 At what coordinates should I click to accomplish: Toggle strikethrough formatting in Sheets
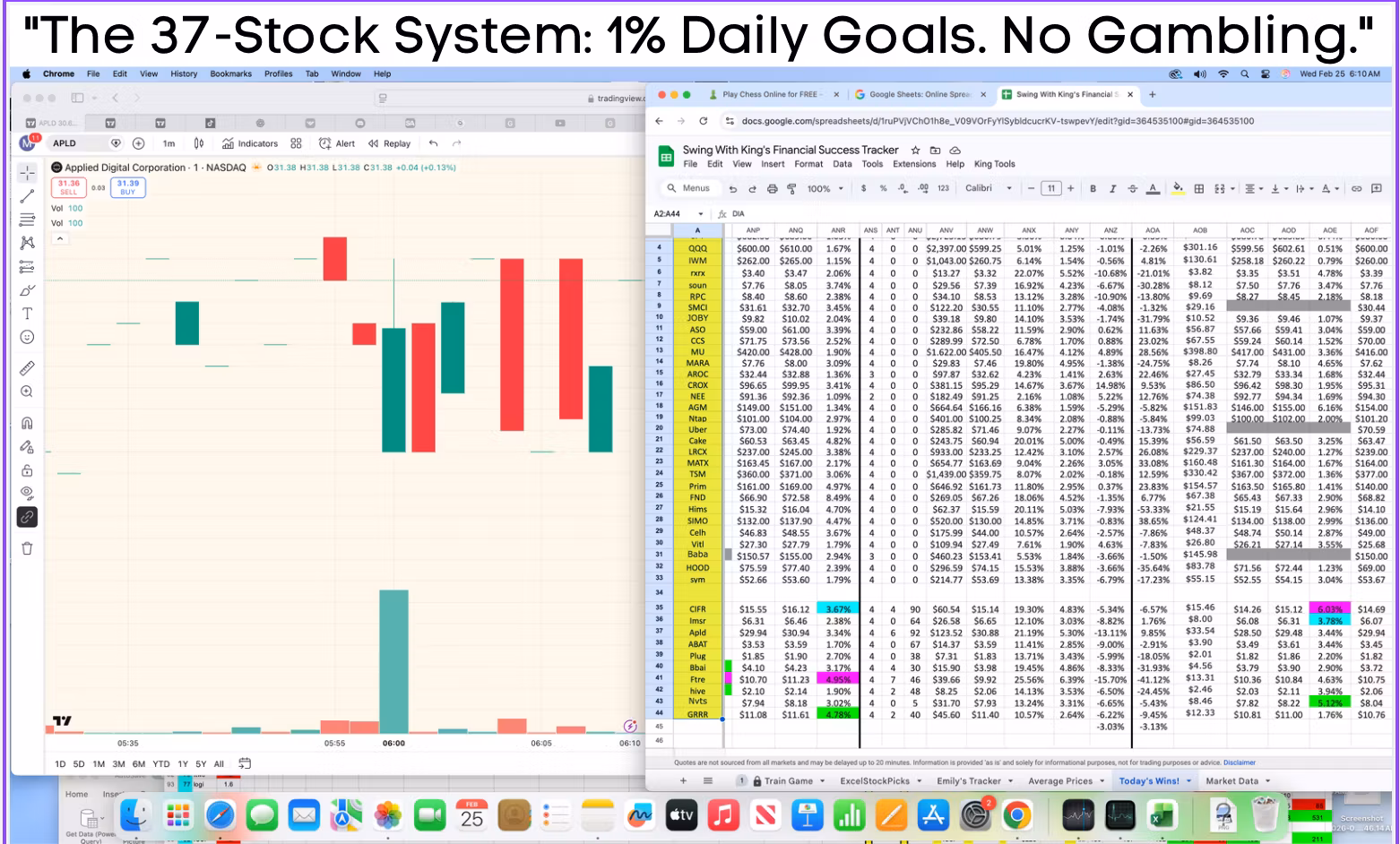pos(1132,189)
